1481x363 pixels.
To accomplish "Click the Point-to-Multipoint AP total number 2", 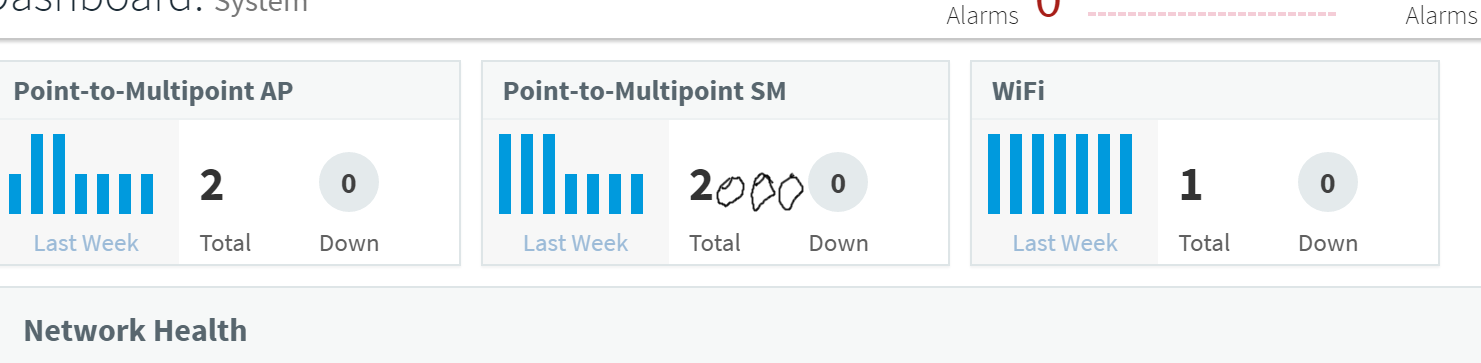I will [x=211, y=186].
